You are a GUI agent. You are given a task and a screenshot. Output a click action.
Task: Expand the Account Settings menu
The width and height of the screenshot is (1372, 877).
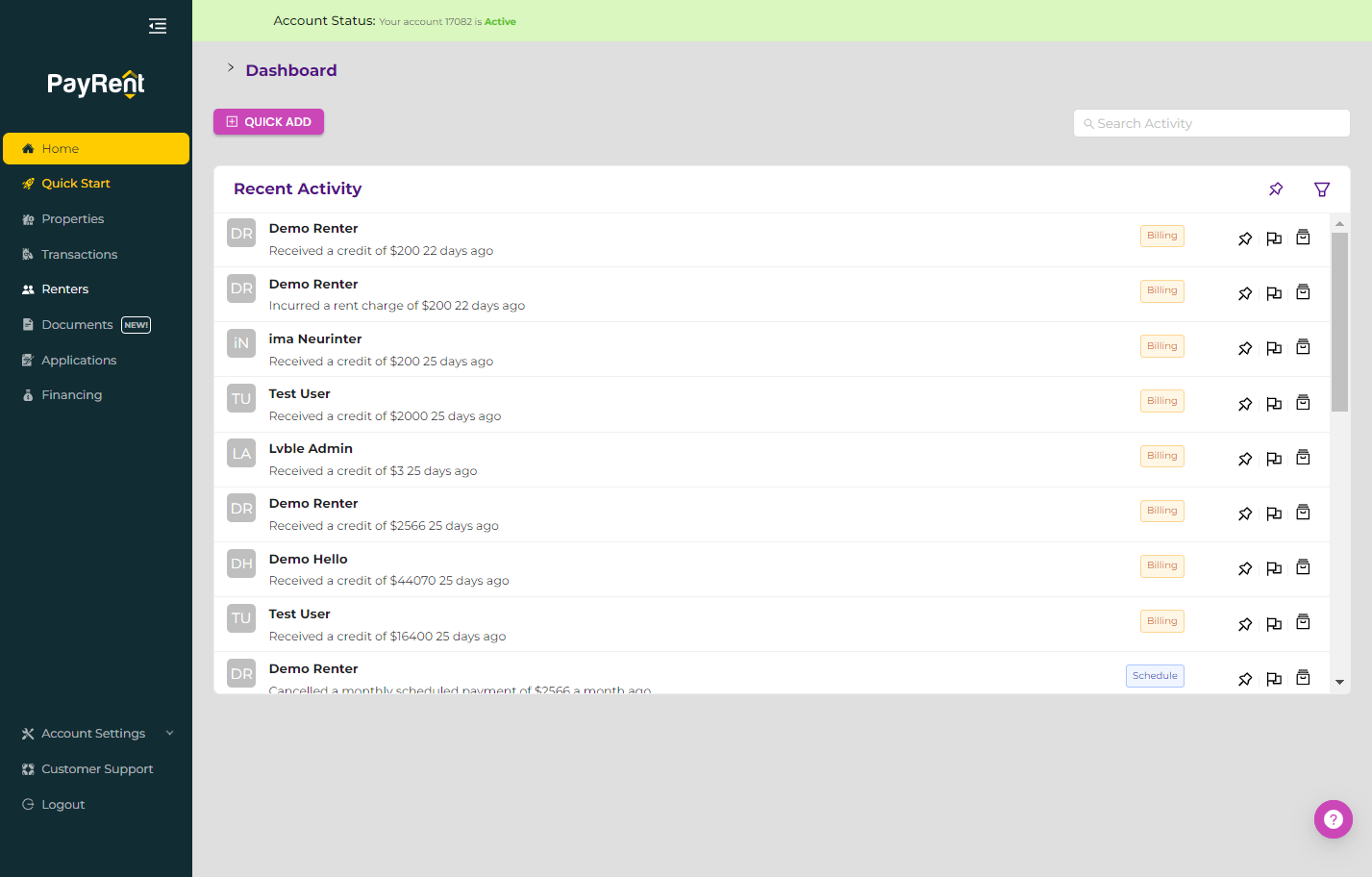click(96, 734)
